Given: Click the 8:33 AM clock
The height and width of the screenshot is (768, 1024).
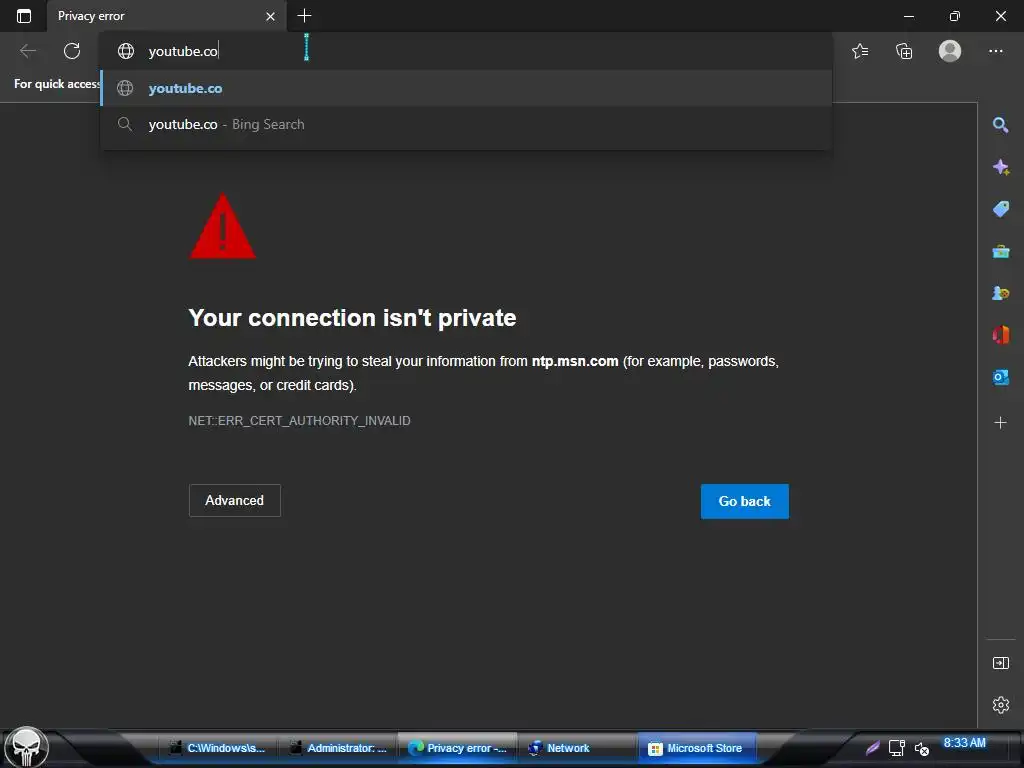Looking at the screenshot, I should tap(965, 743).
